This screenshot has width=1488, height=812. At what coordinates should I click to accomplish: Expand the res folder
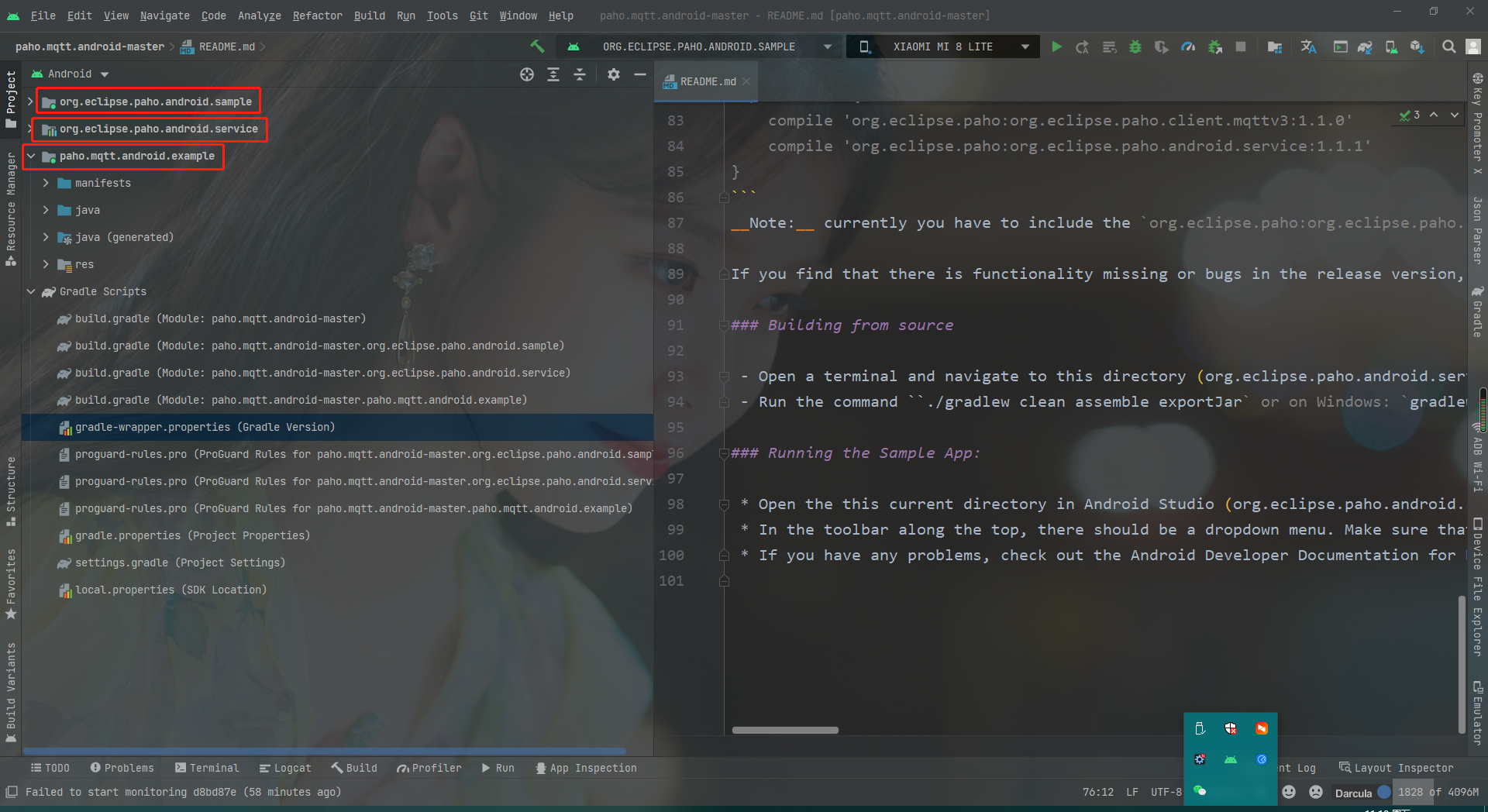46,264
